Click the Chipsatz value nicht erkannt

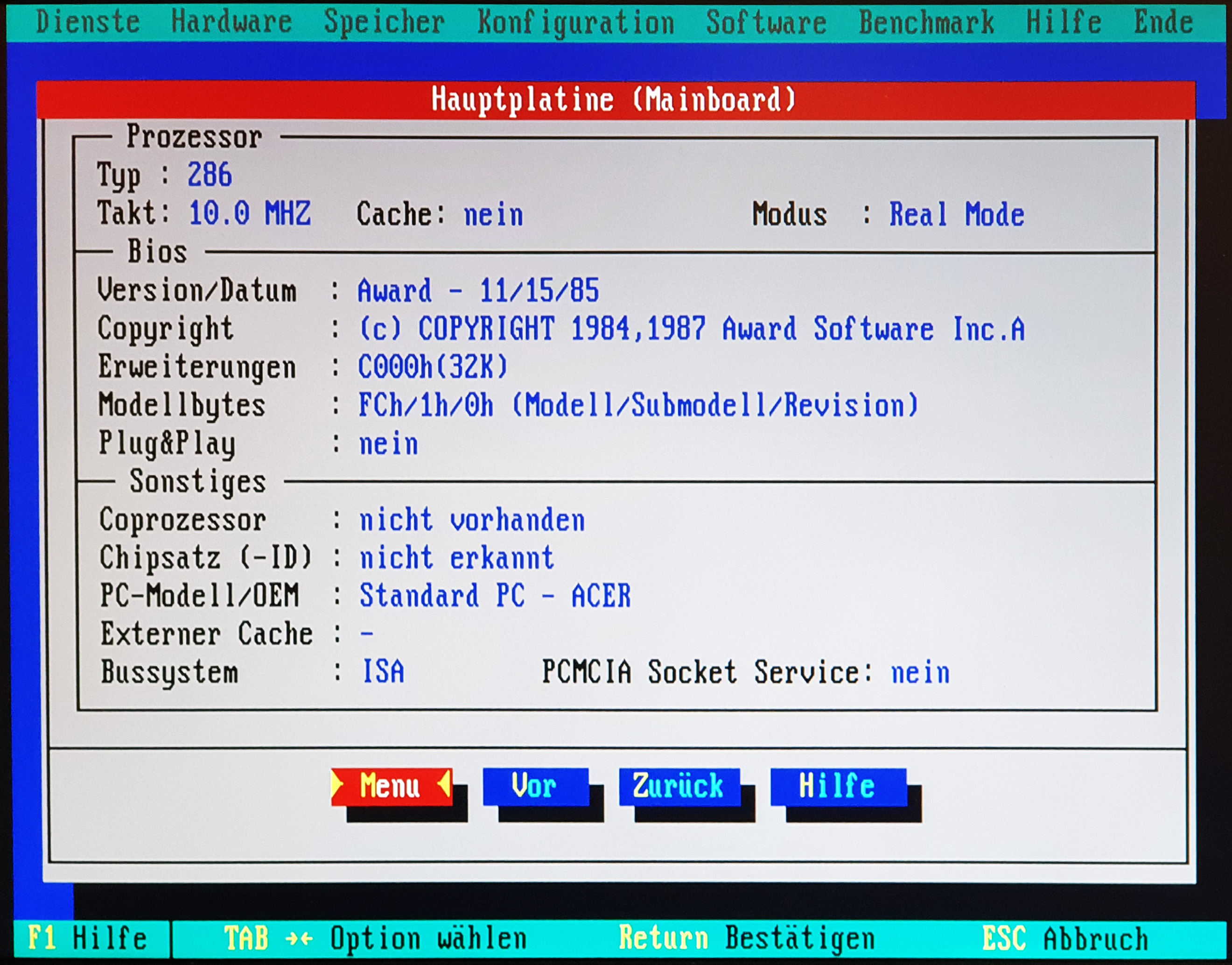point(457,558)
